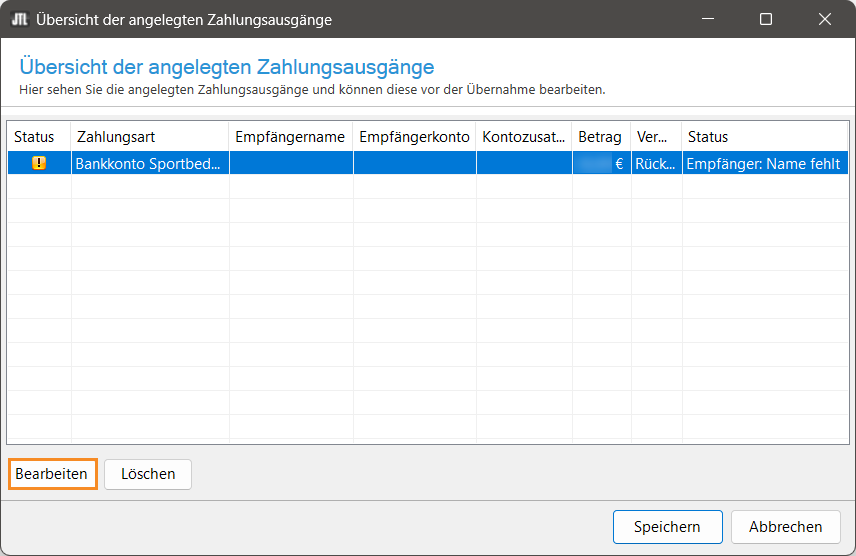
Task: Sort the table by Betrag column
Action: click(x=600, y=137)
